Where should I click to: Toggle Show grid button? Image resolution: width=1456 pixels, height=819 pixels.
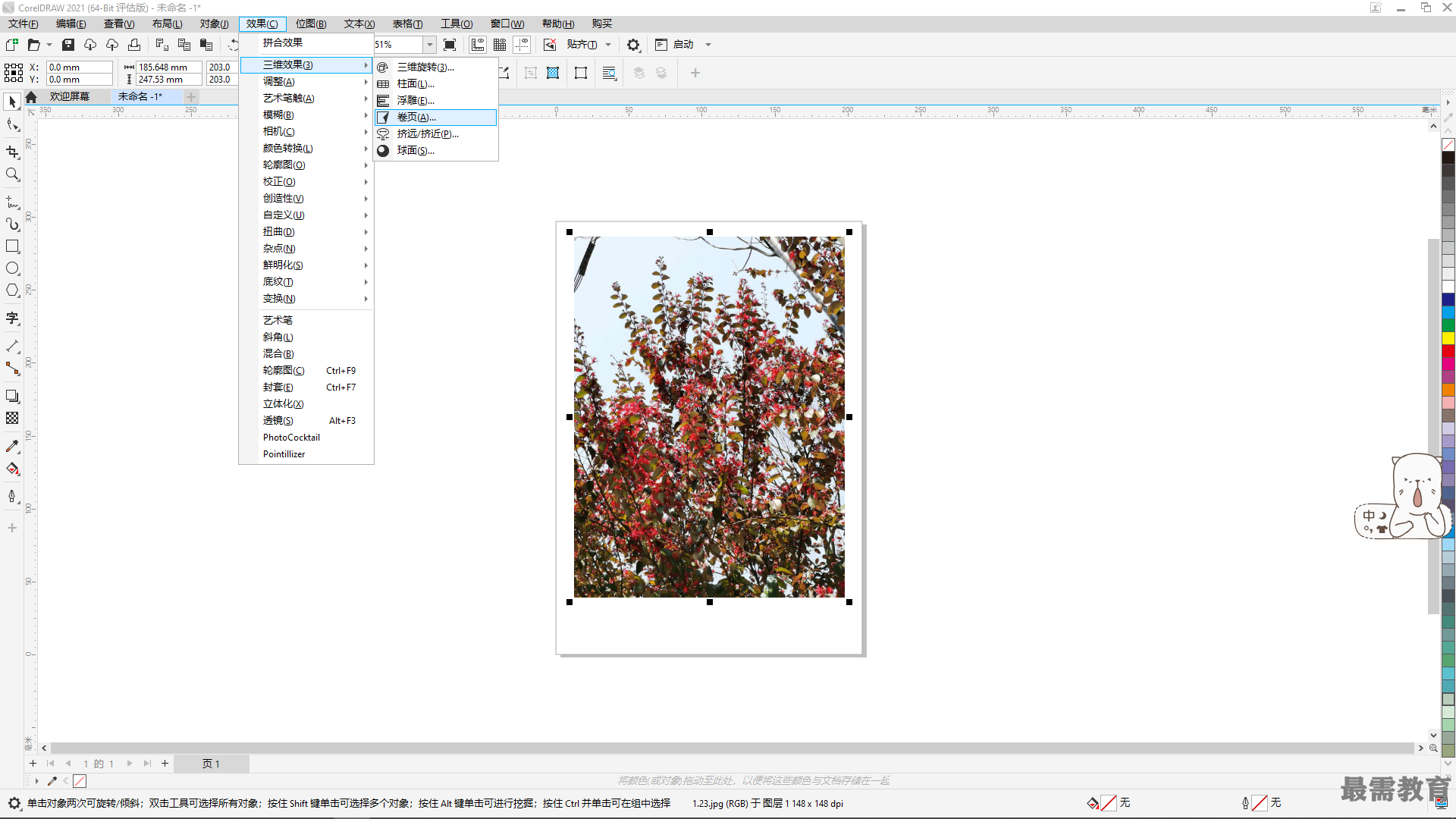point(500,45)
